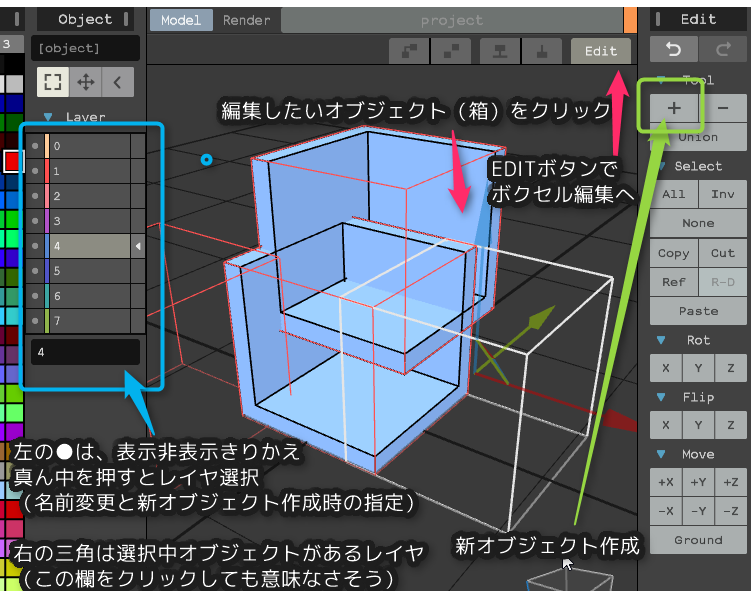Toggle visibility dot of layer 7
Screen dimensions: 751x591
[x=35, y=321]
